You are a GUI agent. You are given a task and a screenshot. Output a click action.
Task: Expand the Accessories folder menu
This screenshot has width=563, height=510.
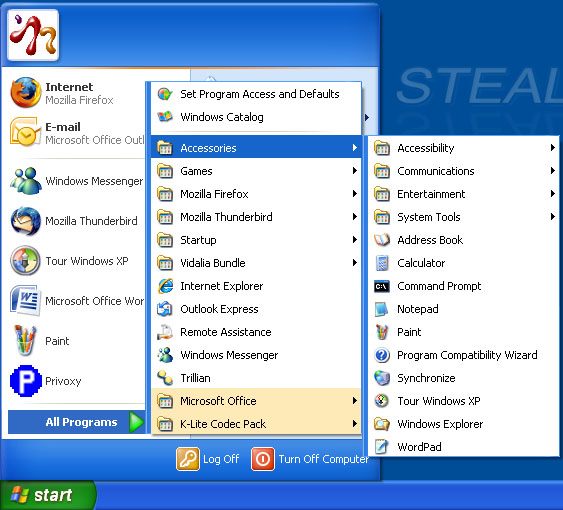256,148
